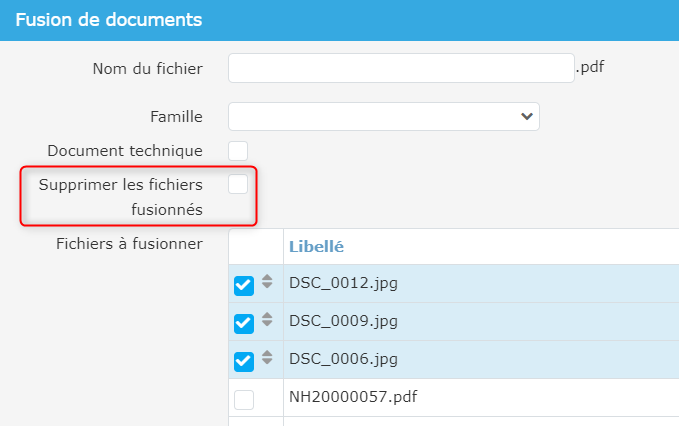679x426 pixels.
Task: Untick the DSC_0006.jpg file checkbox
Action: [244, 361]
